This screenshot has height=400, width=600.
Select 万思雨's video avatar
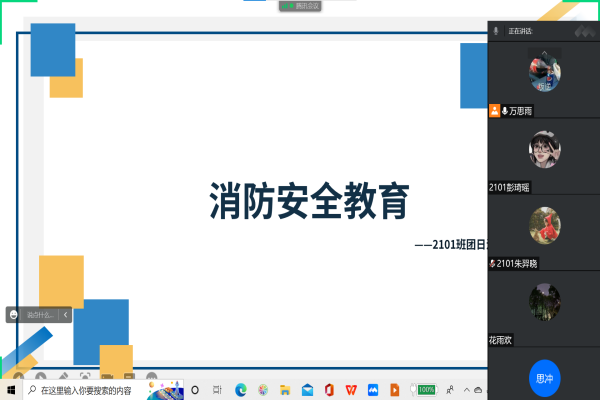tap(544, 72)
